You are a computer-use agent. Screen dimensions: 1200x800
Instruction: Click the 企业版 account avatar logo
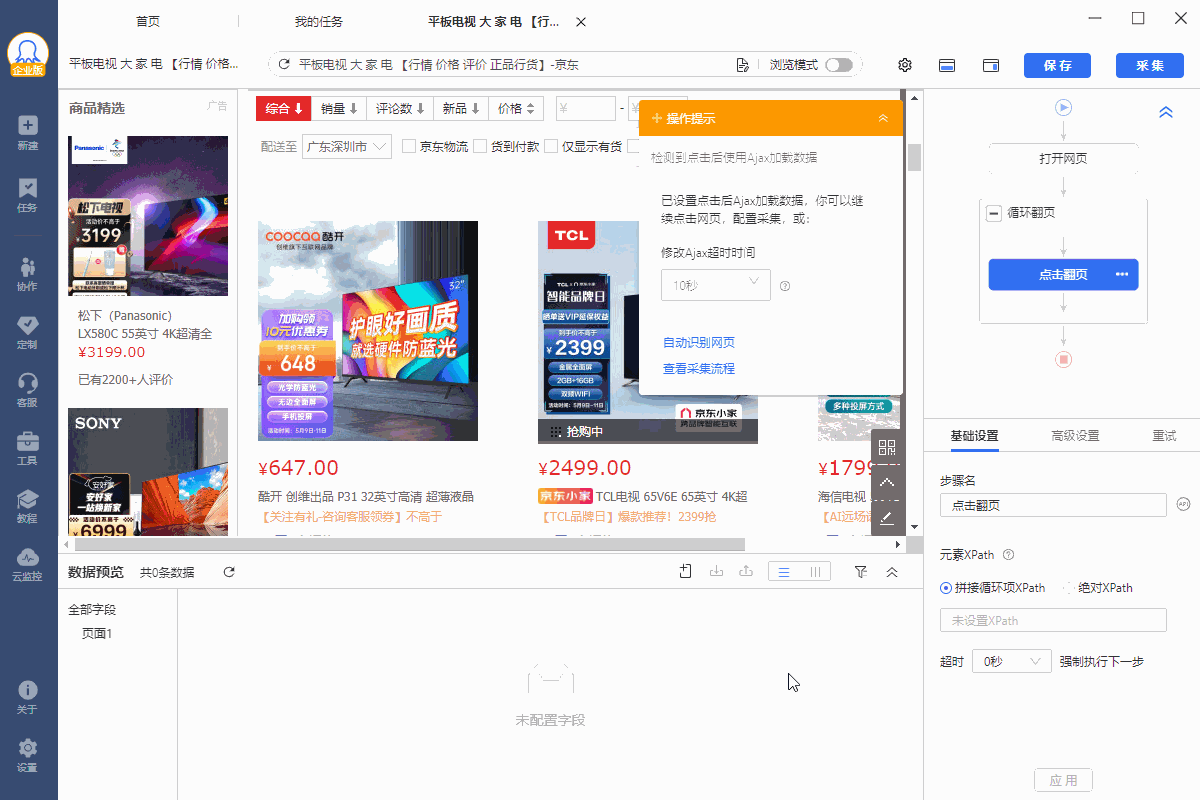[x=28, y=55]
